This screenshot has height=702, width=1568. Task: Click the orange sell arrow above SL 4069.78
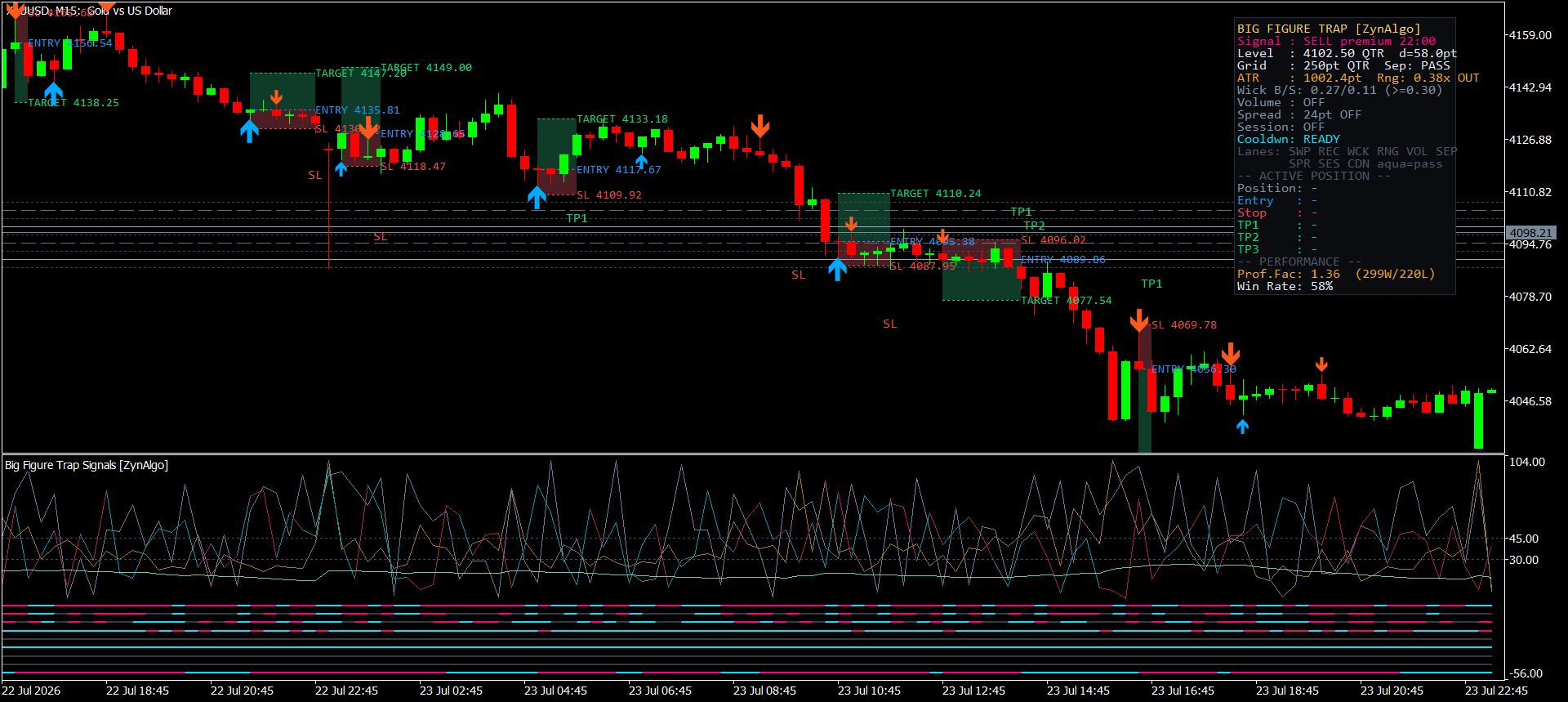(1139, 320)
